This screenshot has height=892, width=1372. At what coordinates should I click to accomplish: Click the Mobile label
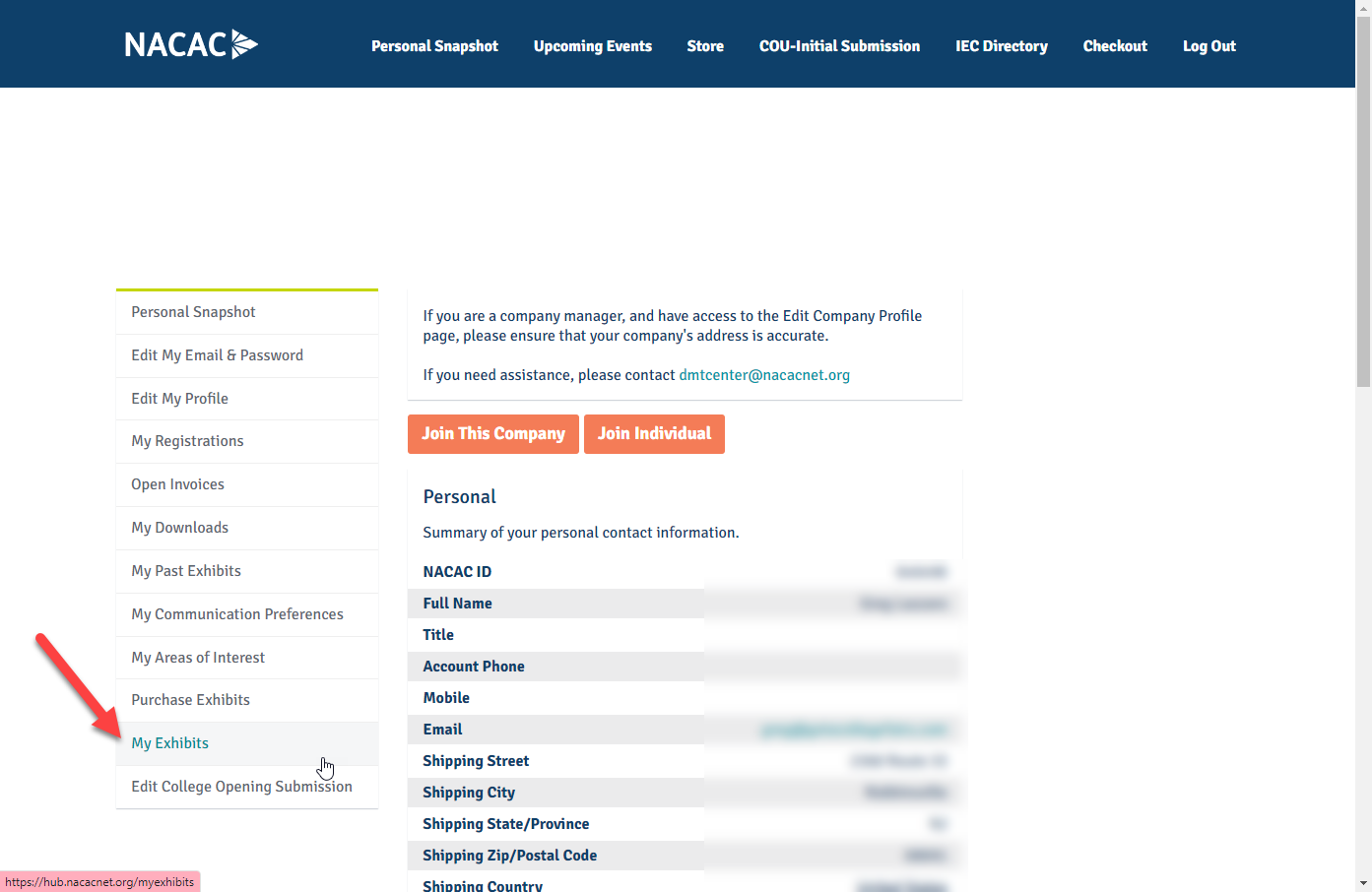tap(446, 698)
